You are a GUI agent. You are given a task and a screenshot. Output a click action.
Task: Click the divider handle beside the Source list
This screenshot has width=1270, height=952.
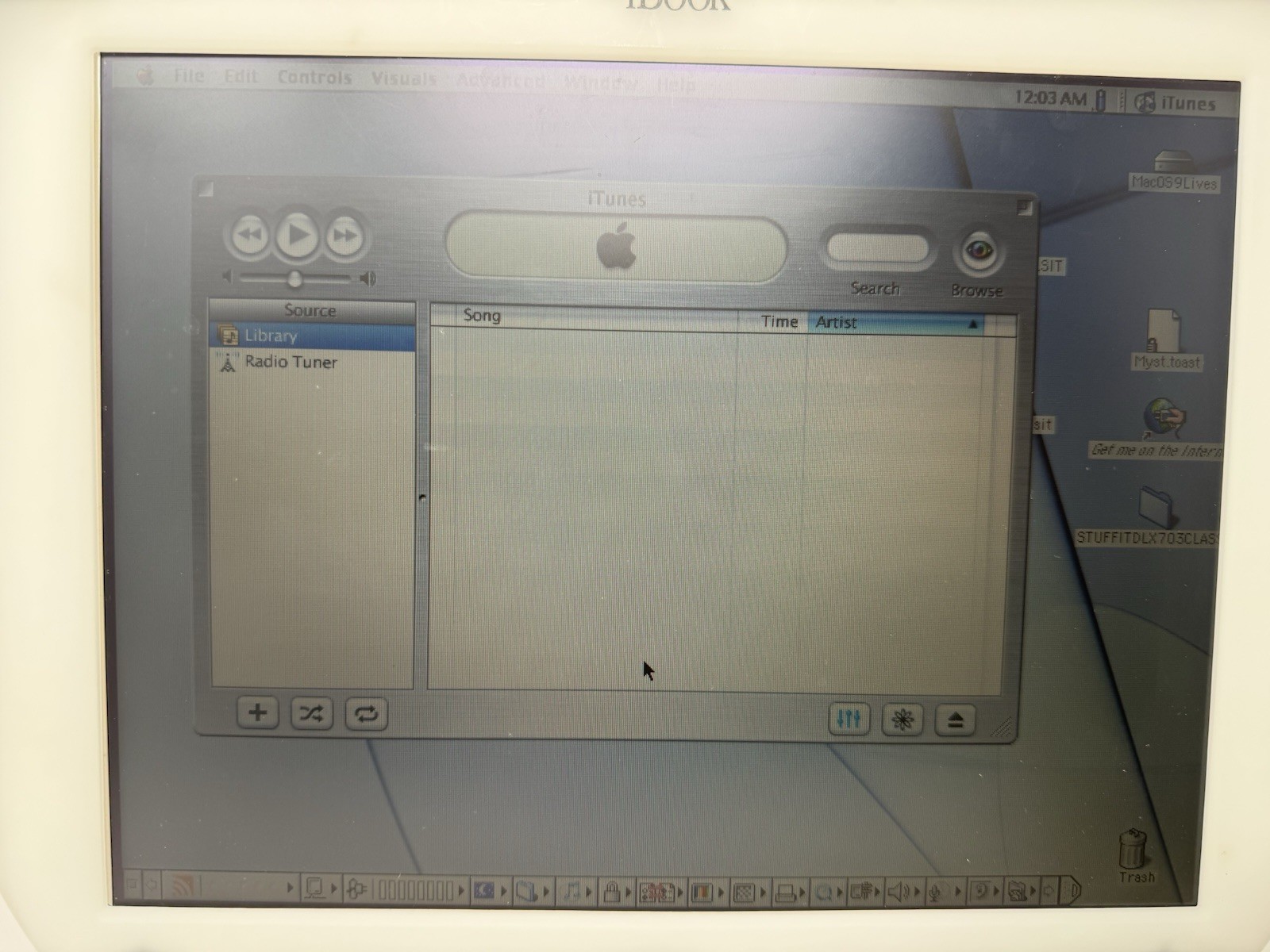(x=421, y=497)
